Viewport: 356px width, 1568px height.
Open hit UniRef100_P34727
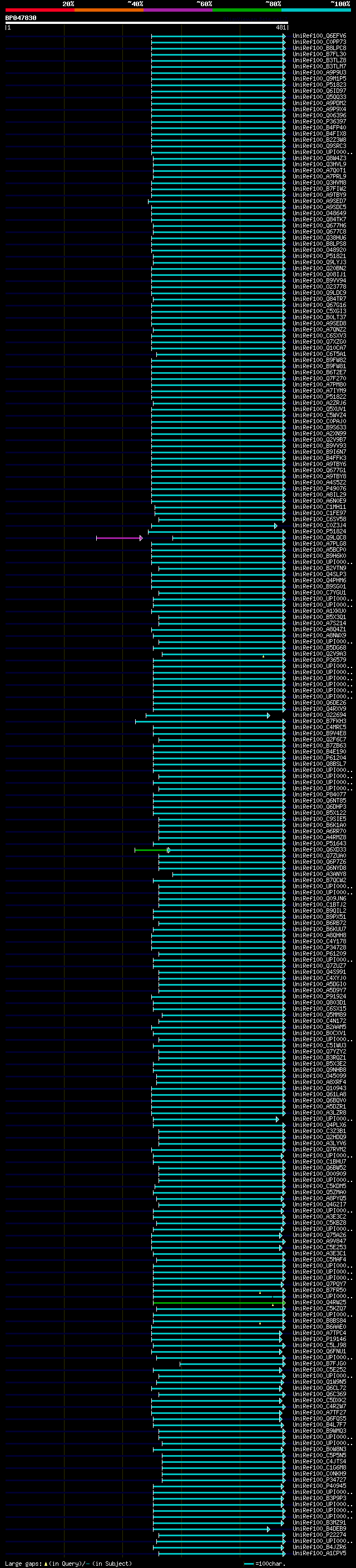[319, 1480]
